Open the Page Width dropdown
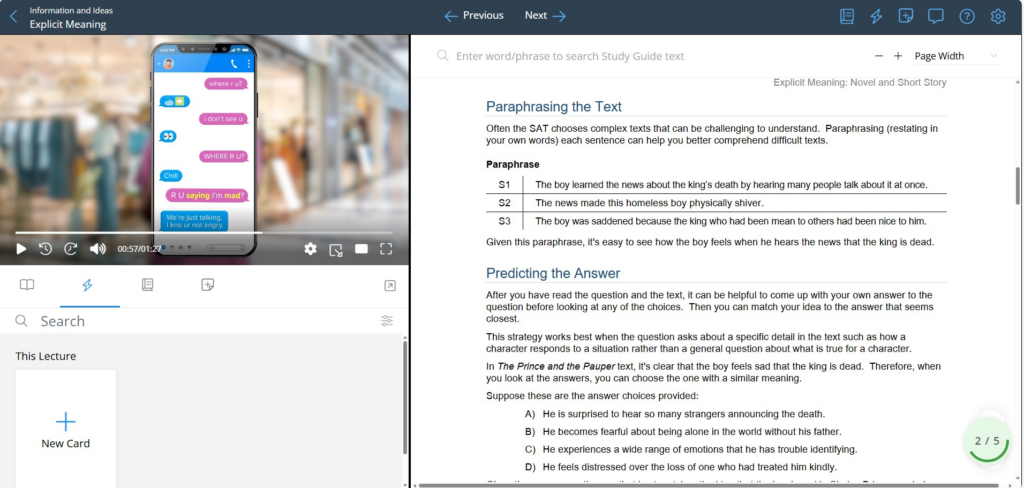 pos(956,56)
